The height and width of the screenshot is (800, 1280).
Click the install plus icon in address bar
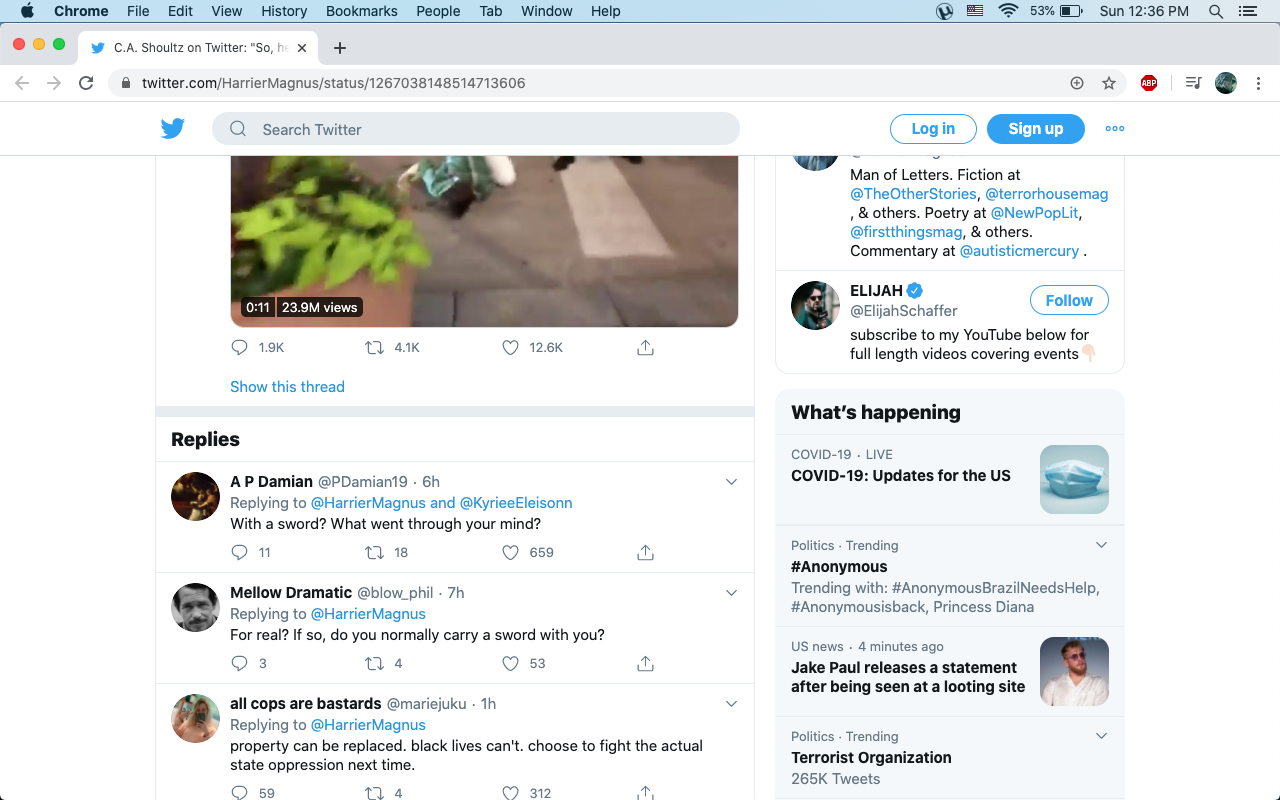[1077, 83]
